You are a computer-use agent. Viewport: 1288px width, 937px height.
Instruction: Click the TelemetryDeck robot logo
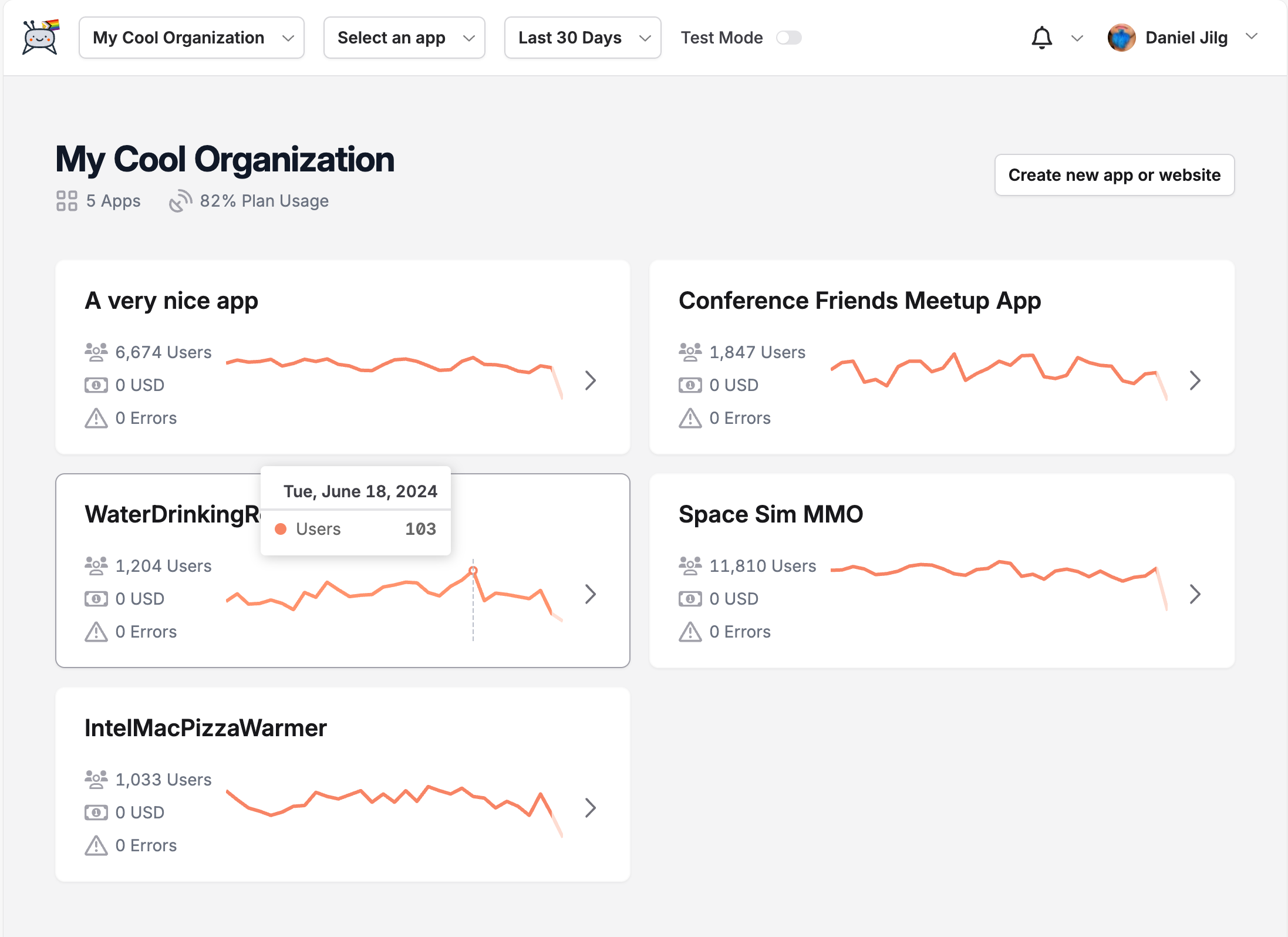point(40,37)
